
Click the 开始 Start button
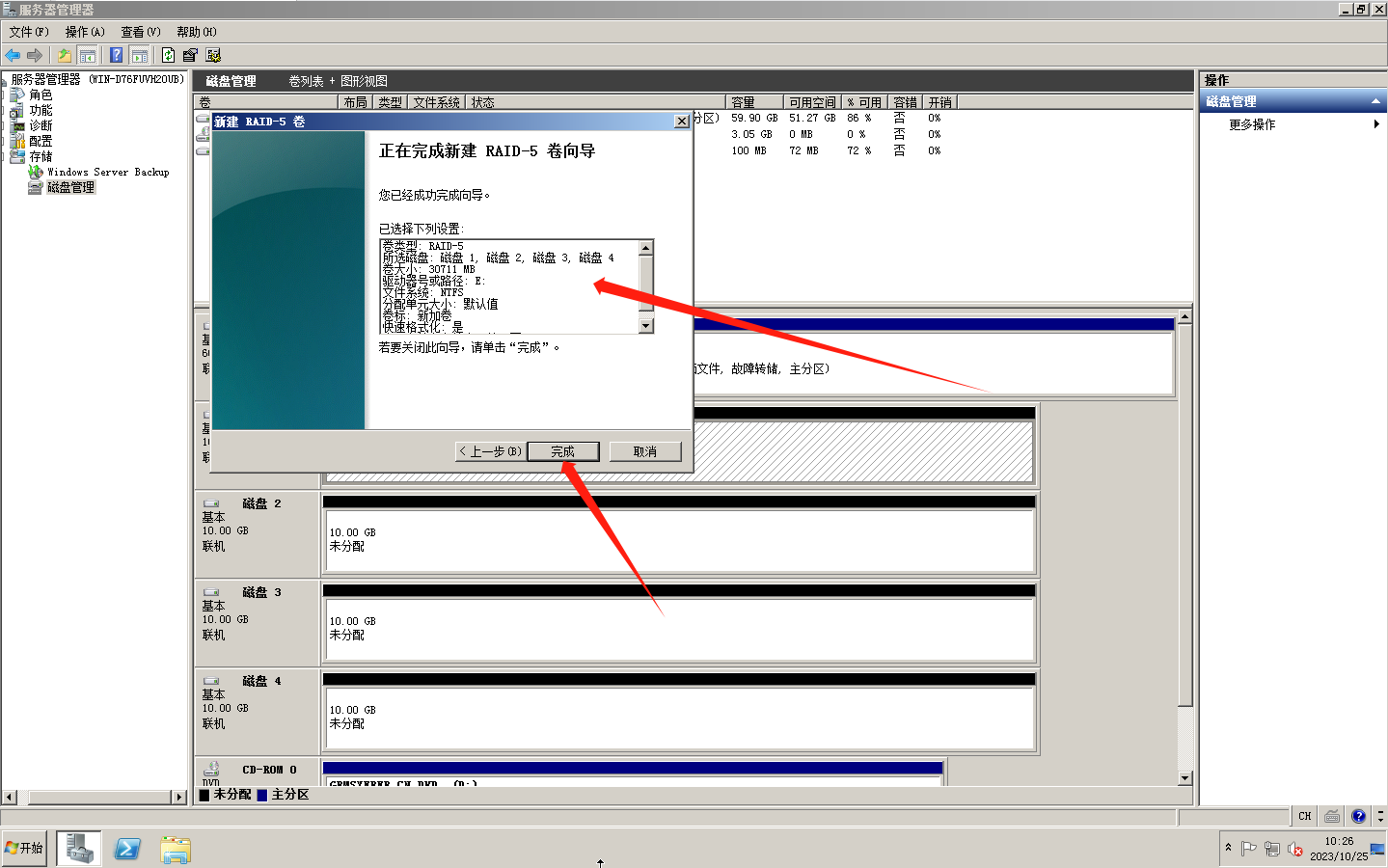(24, 848)
